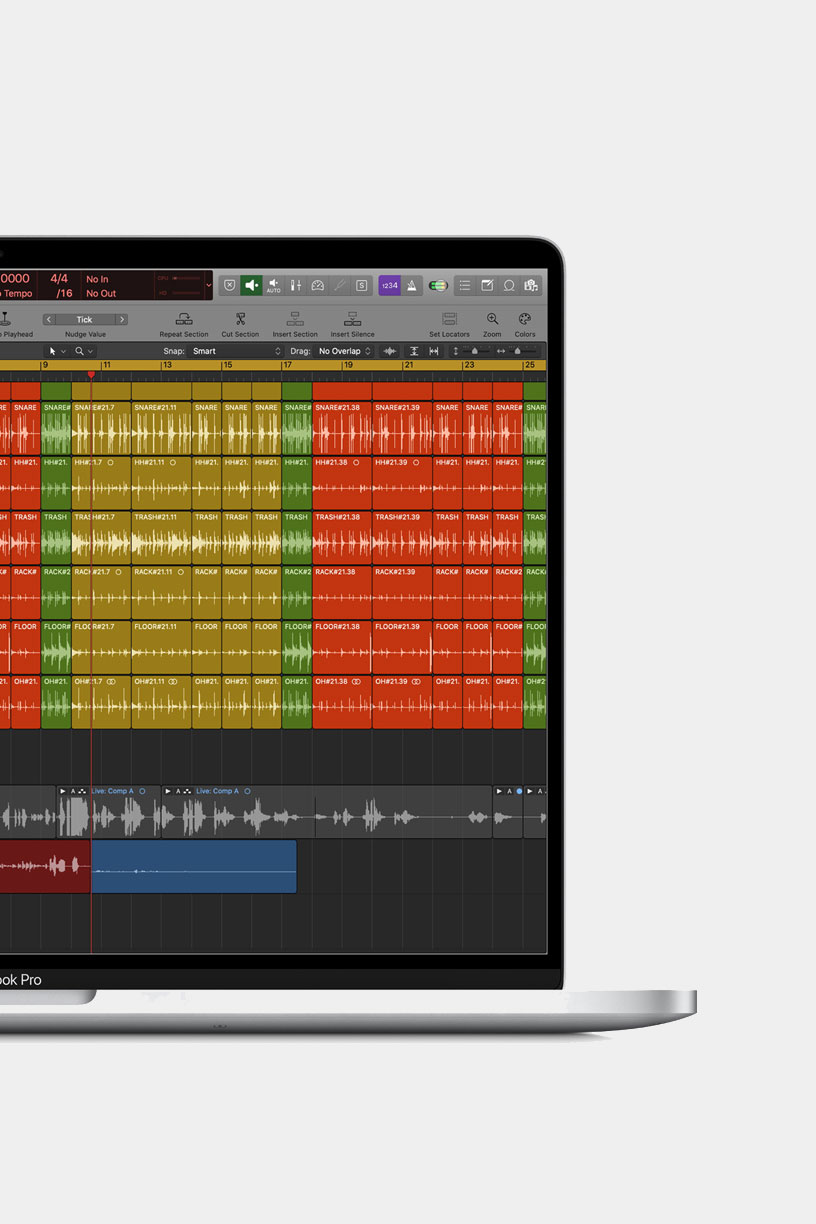The height and width of the screenshot is (1224, 816).
Task: Open the Drag No Overlap dropdown
Action: 345,351
